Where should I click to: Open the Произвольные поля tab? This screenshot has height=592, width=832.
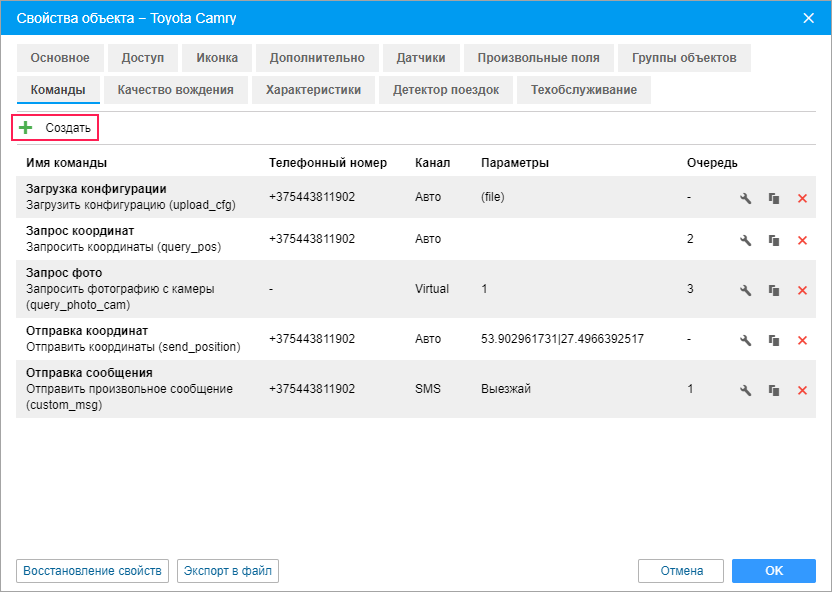coord(538,58)
